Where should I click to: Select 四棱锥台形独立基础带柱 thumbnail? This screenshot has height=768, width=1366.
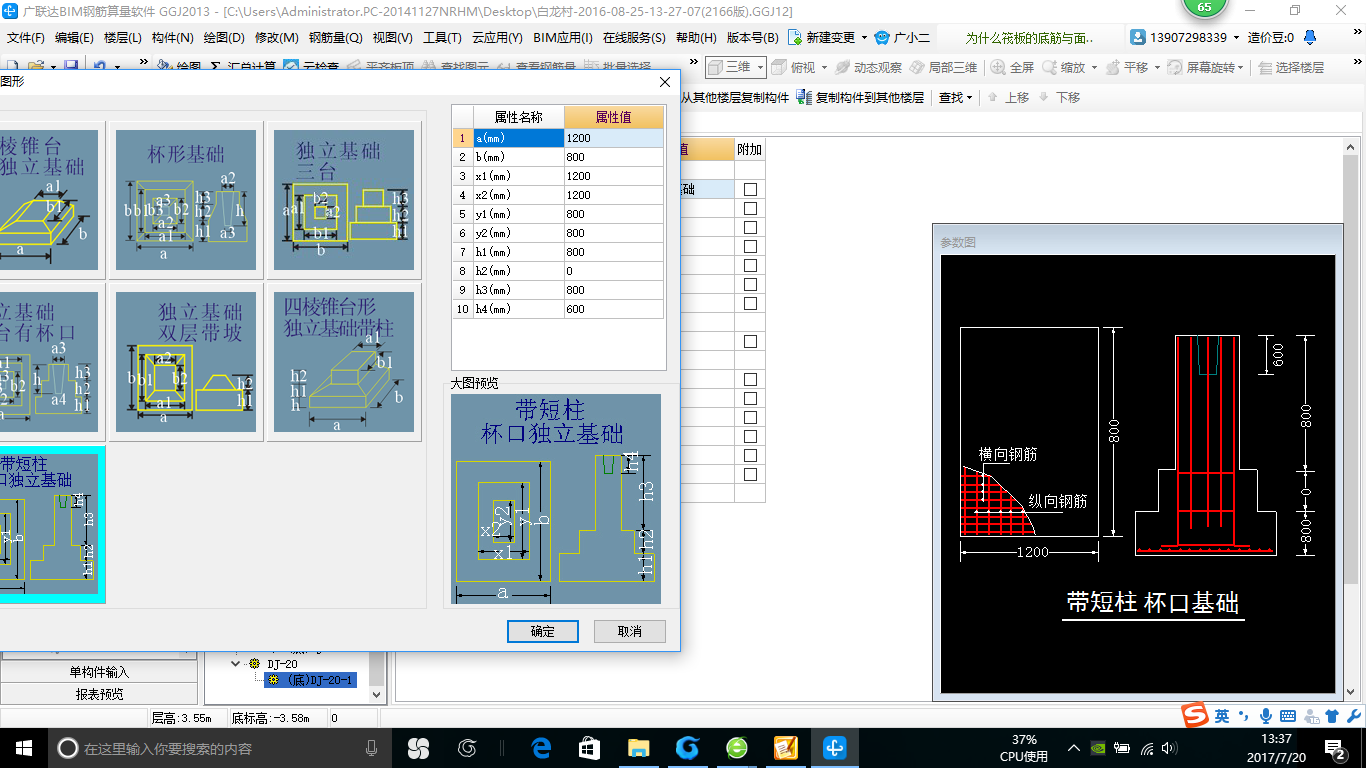(344, 362)
